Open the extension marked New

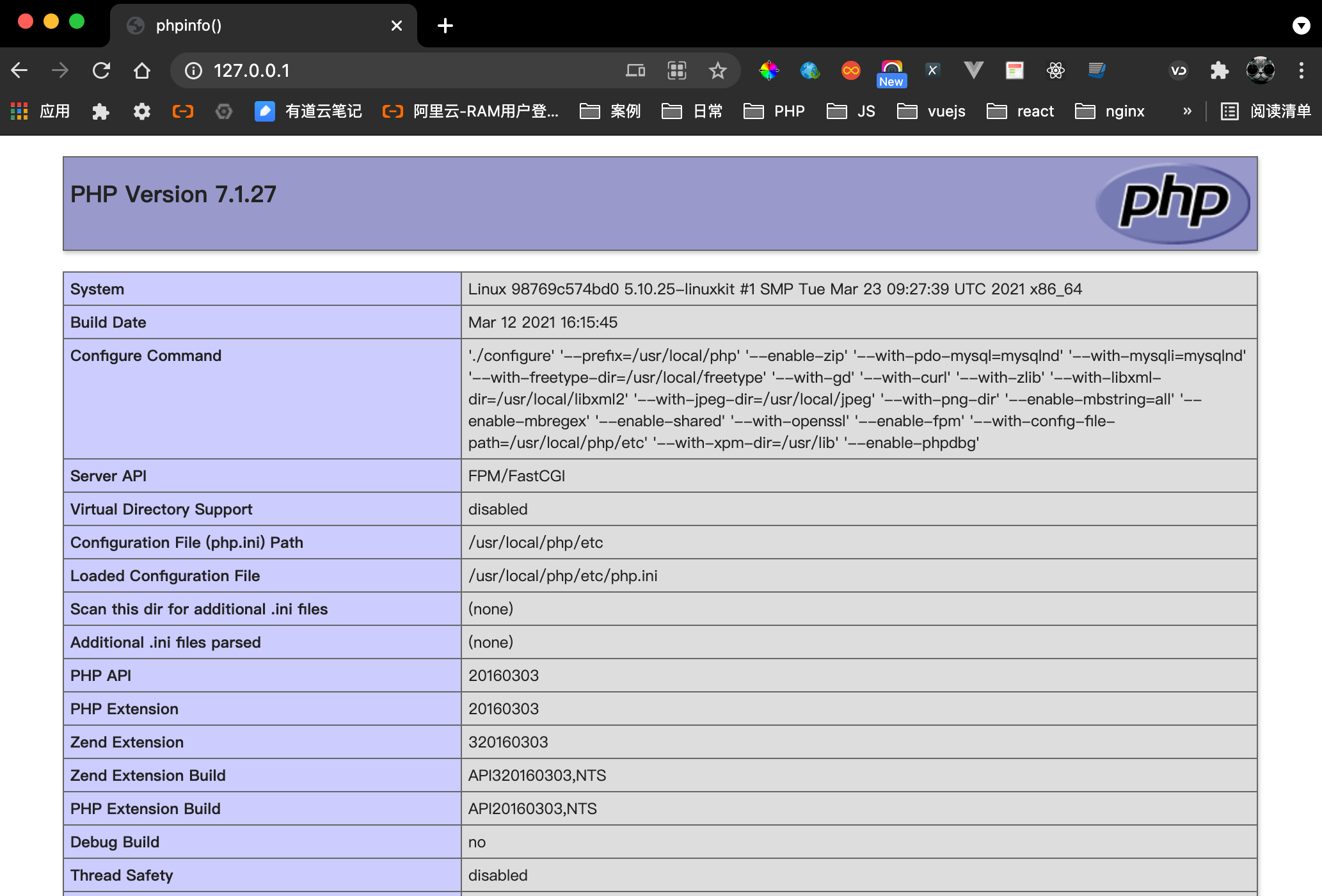[x=891, y=73]
